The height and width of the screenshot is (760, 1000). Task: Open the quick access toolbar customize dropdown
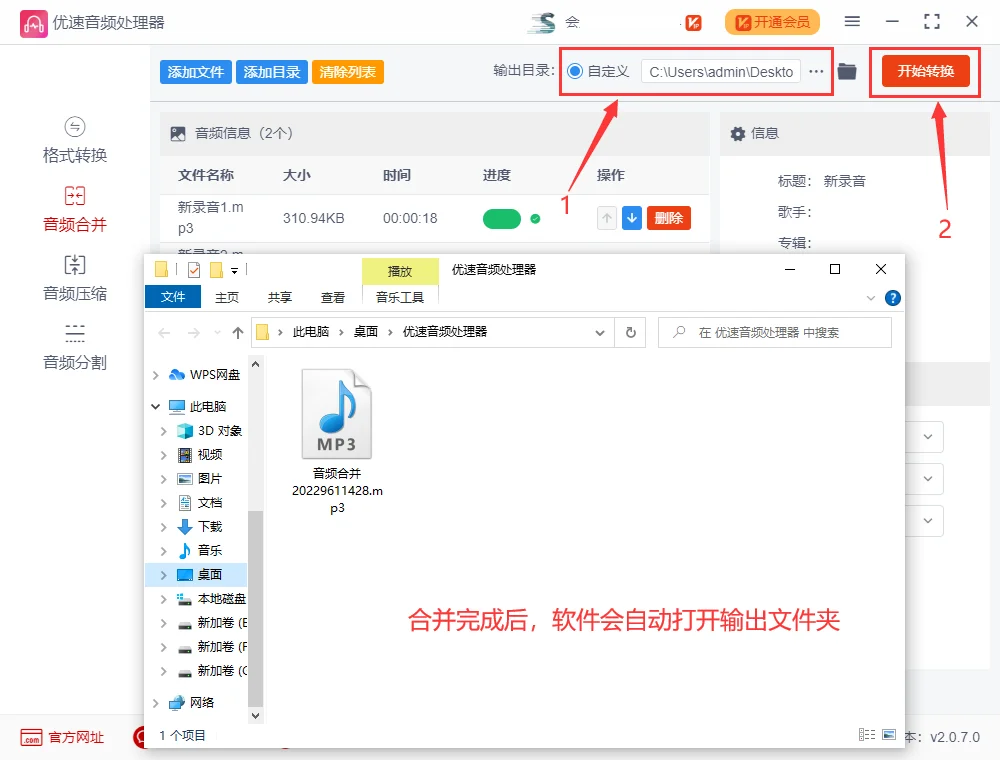(x=235, y=271)
